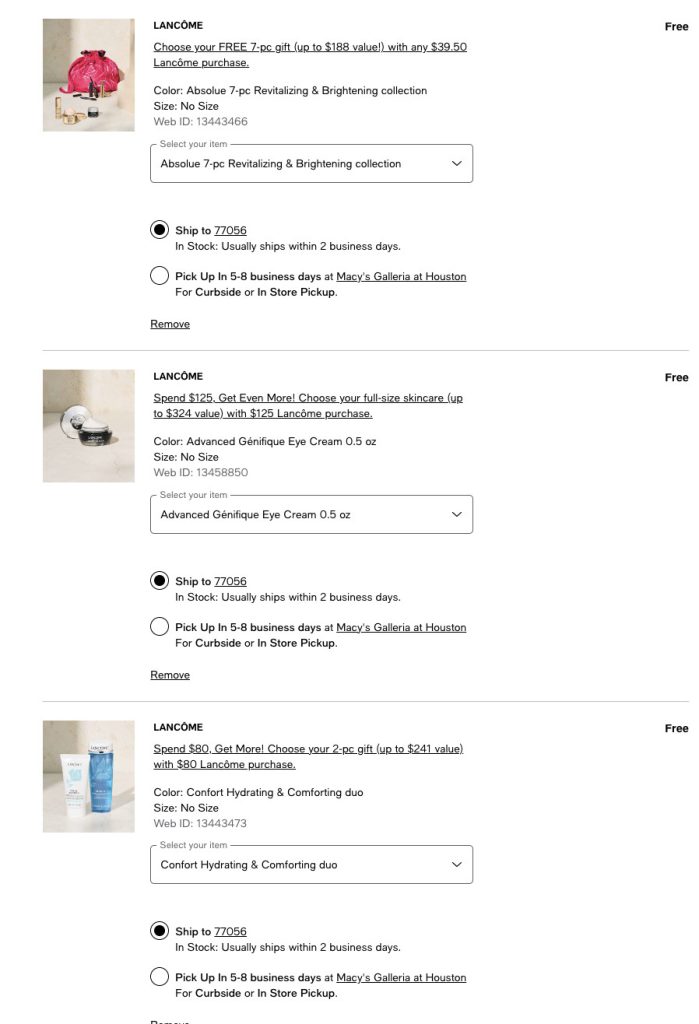The height and width of the screenshot is (1024, 699).
Task: Change the 77056 zip code for Absolue gift
Action: coord(230,231)
